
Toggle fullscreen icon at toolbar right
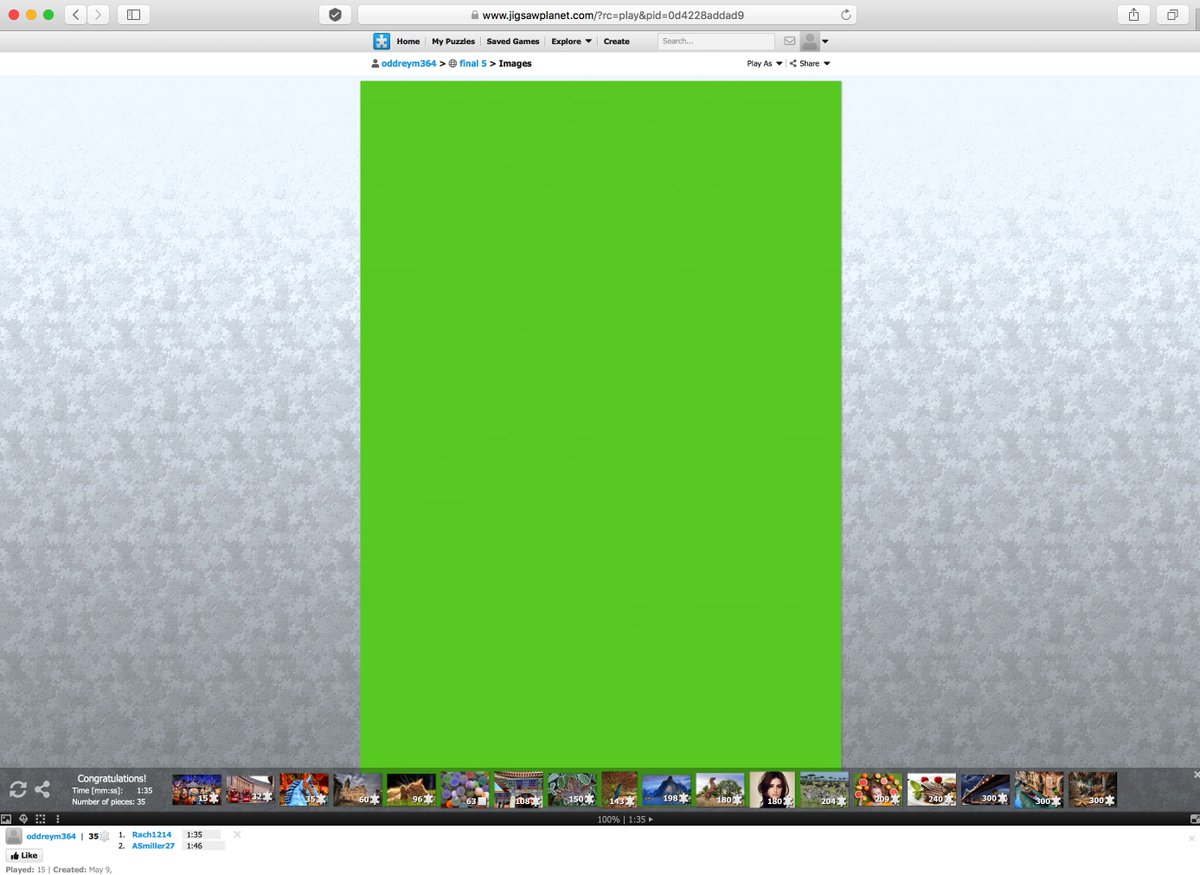coord(1194,819)
